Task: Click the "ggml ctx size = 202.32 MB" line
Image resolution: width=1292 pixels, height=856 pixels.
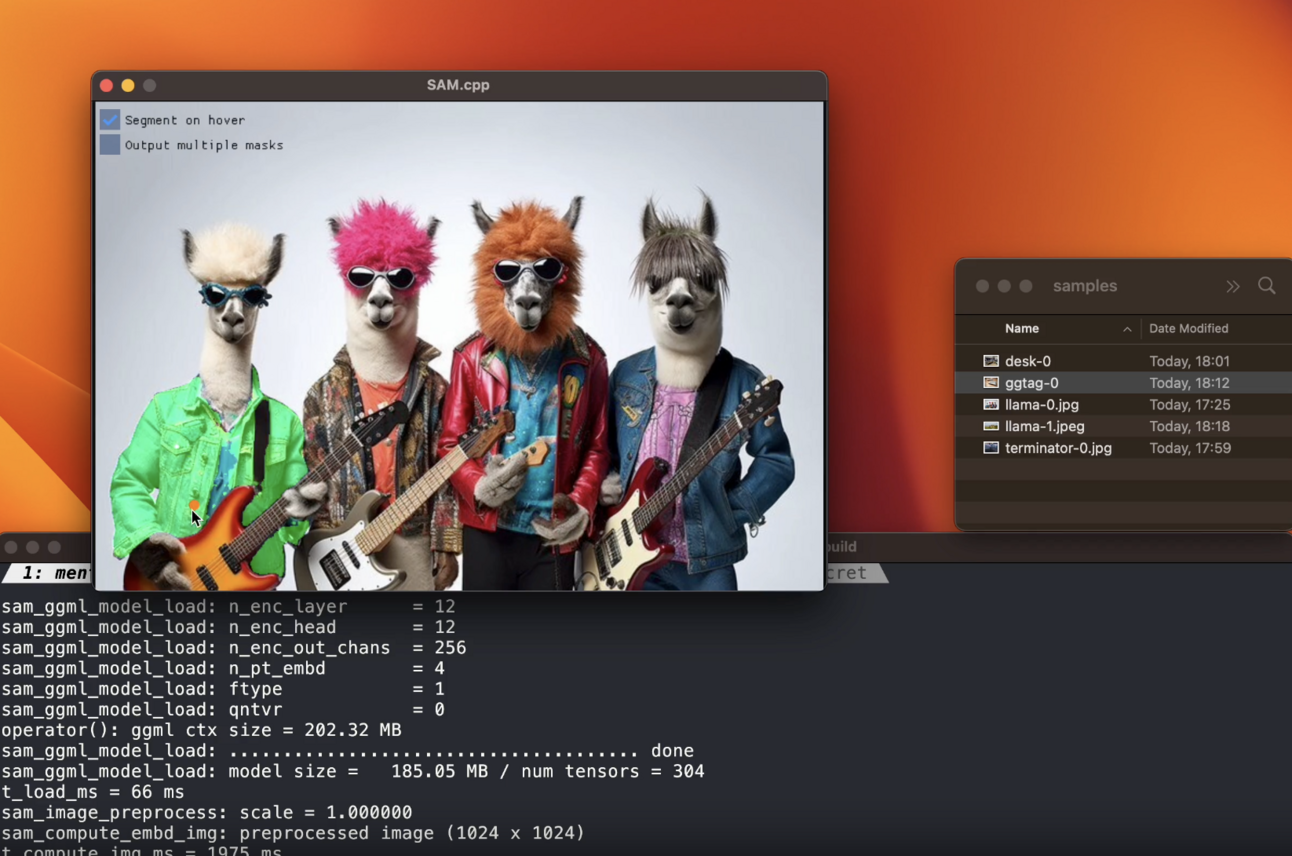Action: [x=201, y=730]
